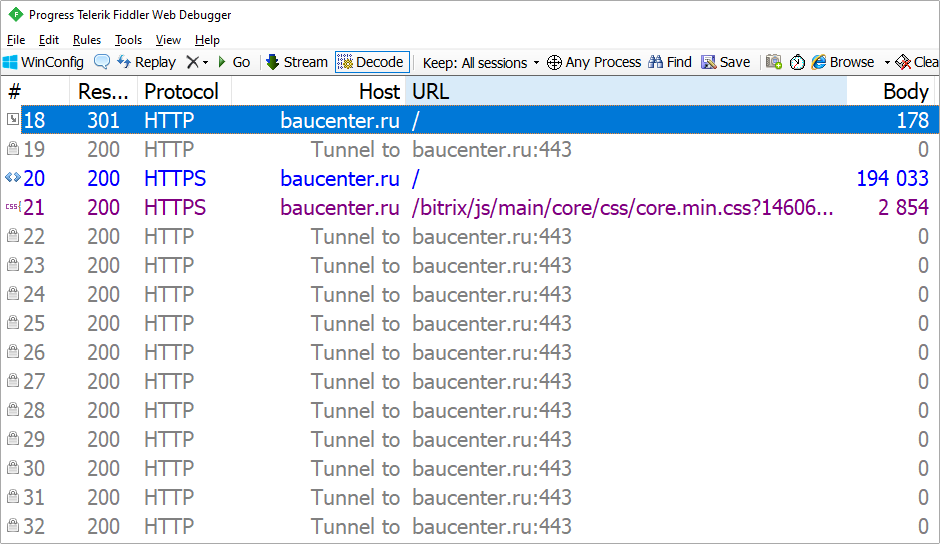Screen dimensions: 940x544
Task: Open the Help menu
Action: point(207,40)
